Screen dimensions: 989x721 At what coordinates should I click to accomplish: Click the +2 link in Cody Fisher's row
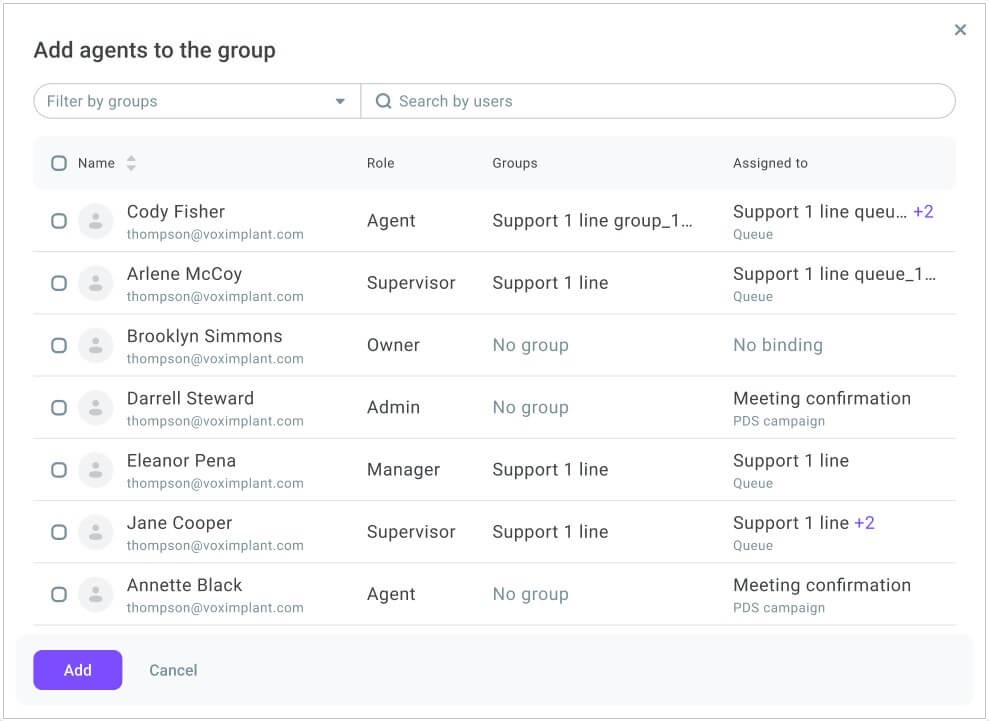click(923, 211)
